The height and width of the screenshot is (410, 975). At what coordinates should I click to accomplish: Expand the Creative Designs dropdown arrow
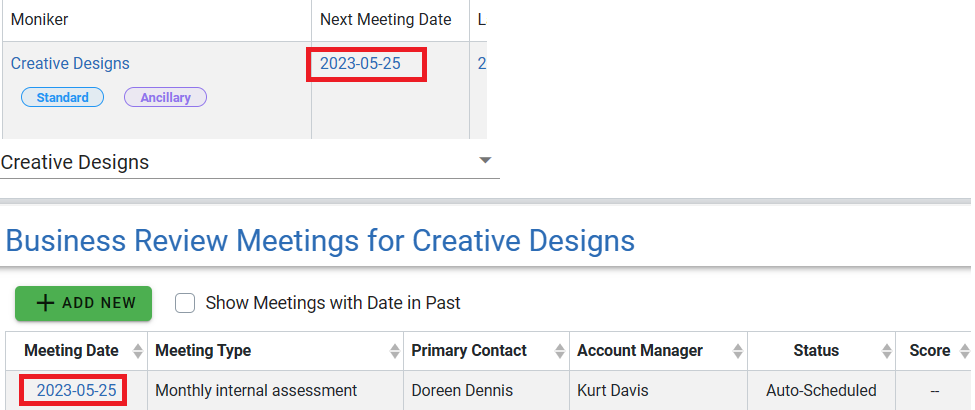click(x=486, y=161)
